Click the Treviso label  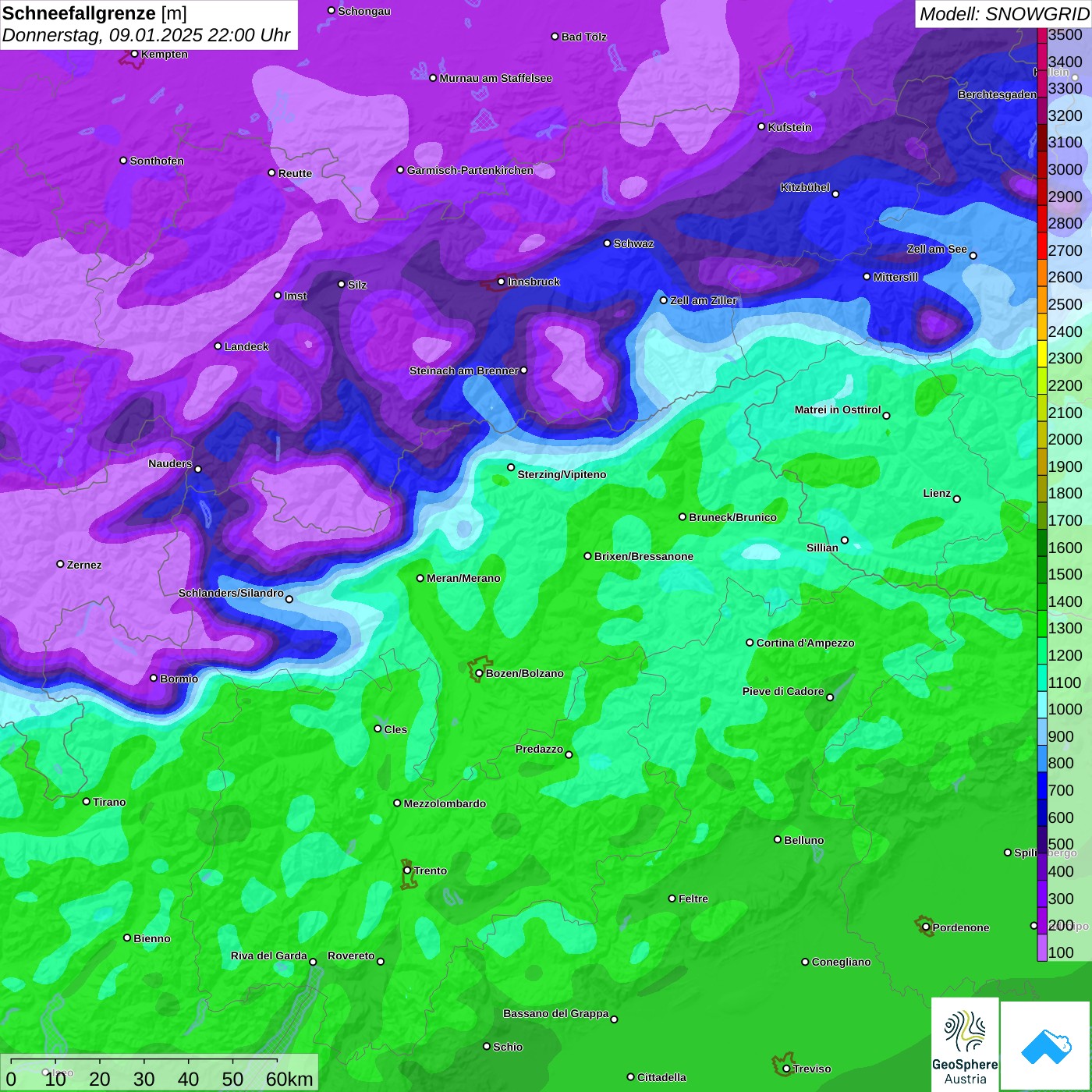811,1069
